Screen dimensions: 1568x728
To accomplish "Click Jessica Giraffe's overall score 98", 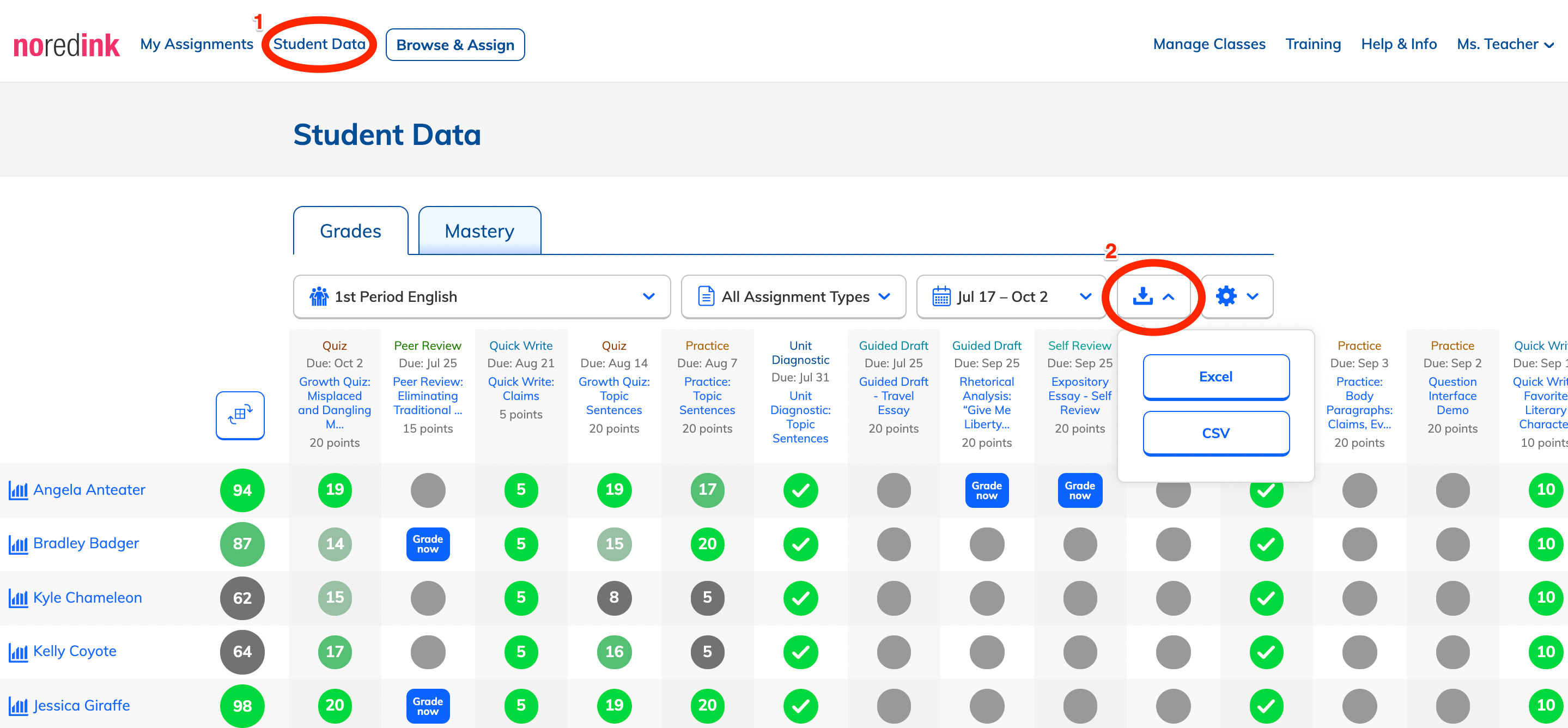I will pyautogui.click(x=242, y=706).
